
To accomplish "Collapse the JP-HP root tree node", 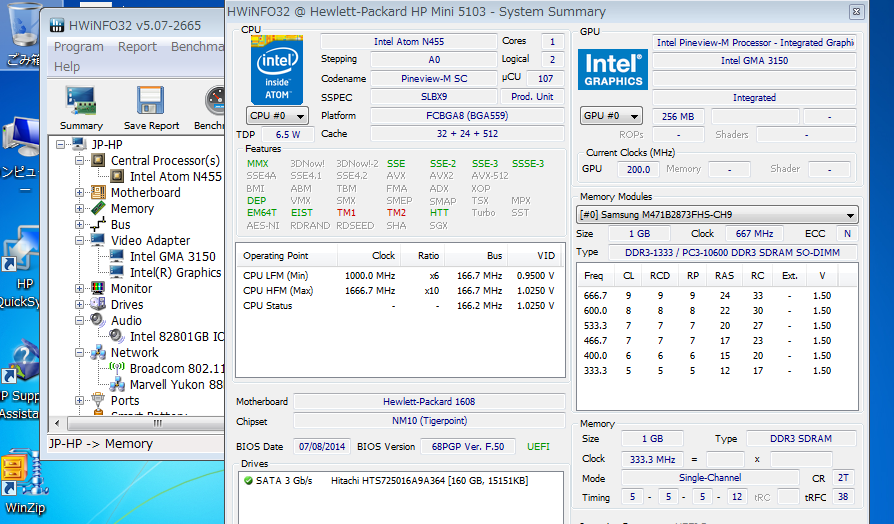I will [x=60, y=145].
